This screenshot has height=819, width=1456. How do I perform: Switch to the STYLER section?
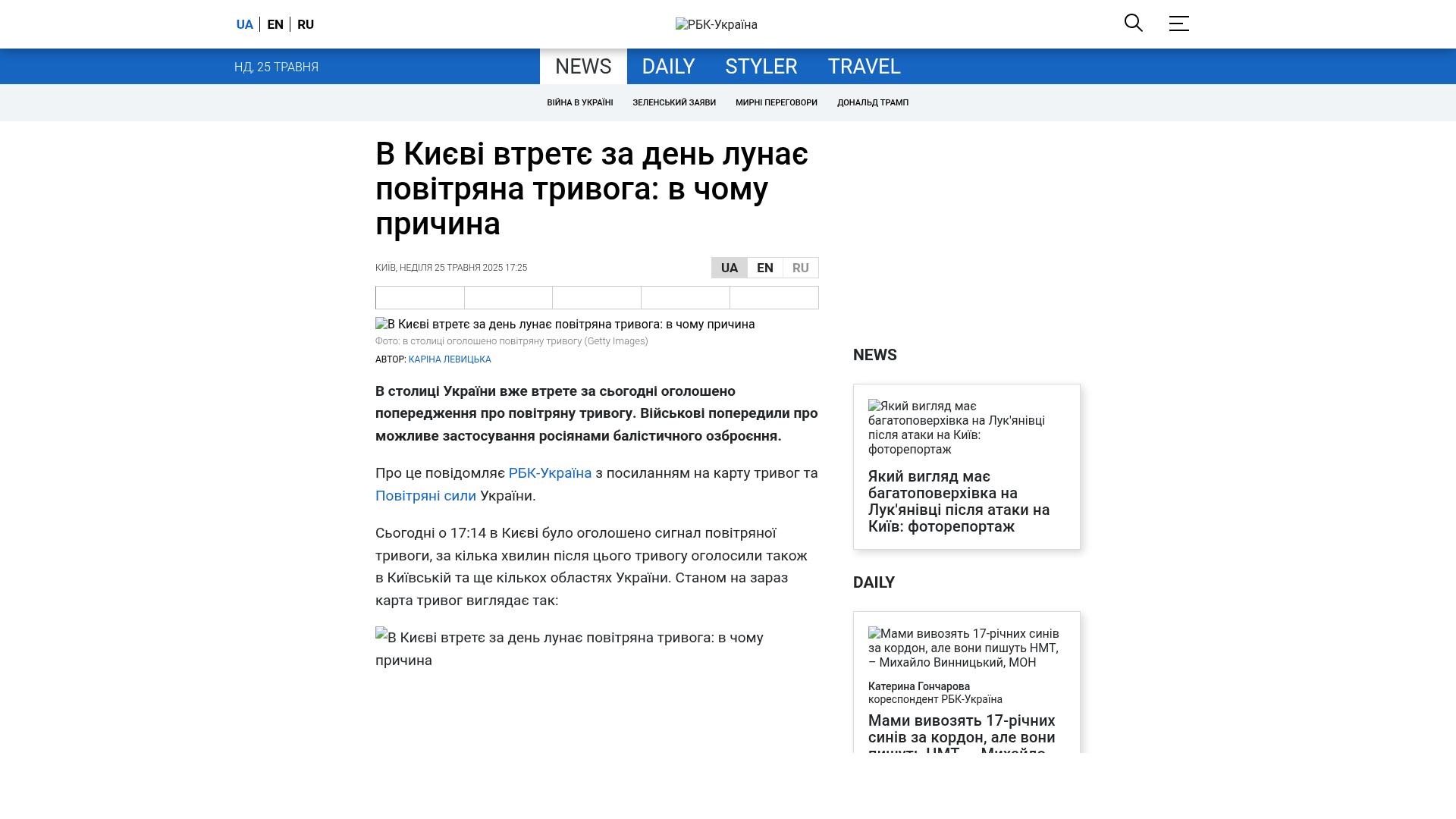[x=761, y=67]
